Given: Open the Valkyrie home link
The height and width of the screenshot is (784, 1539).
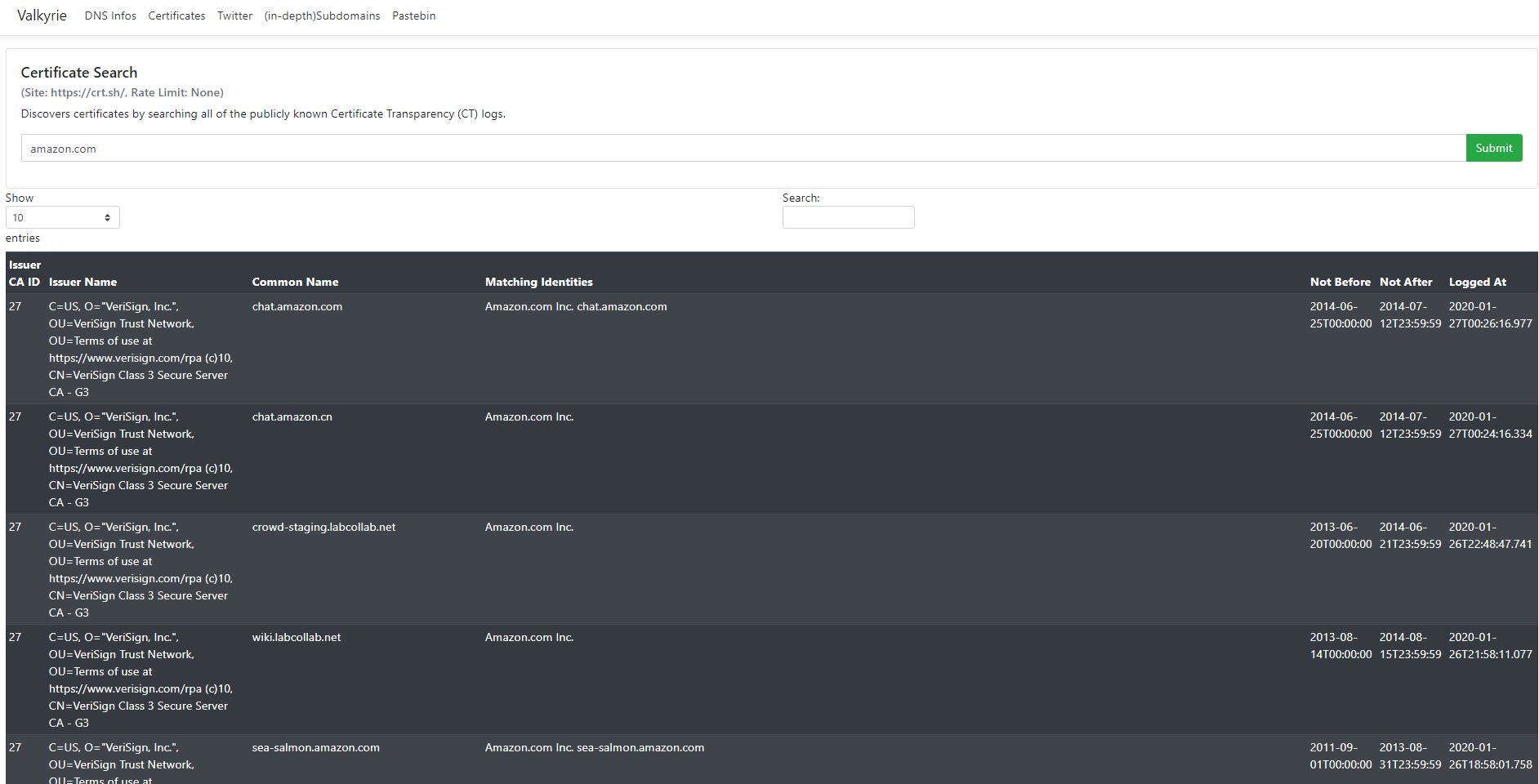Looking at the screenshot, I should click(x=42, y=16).
